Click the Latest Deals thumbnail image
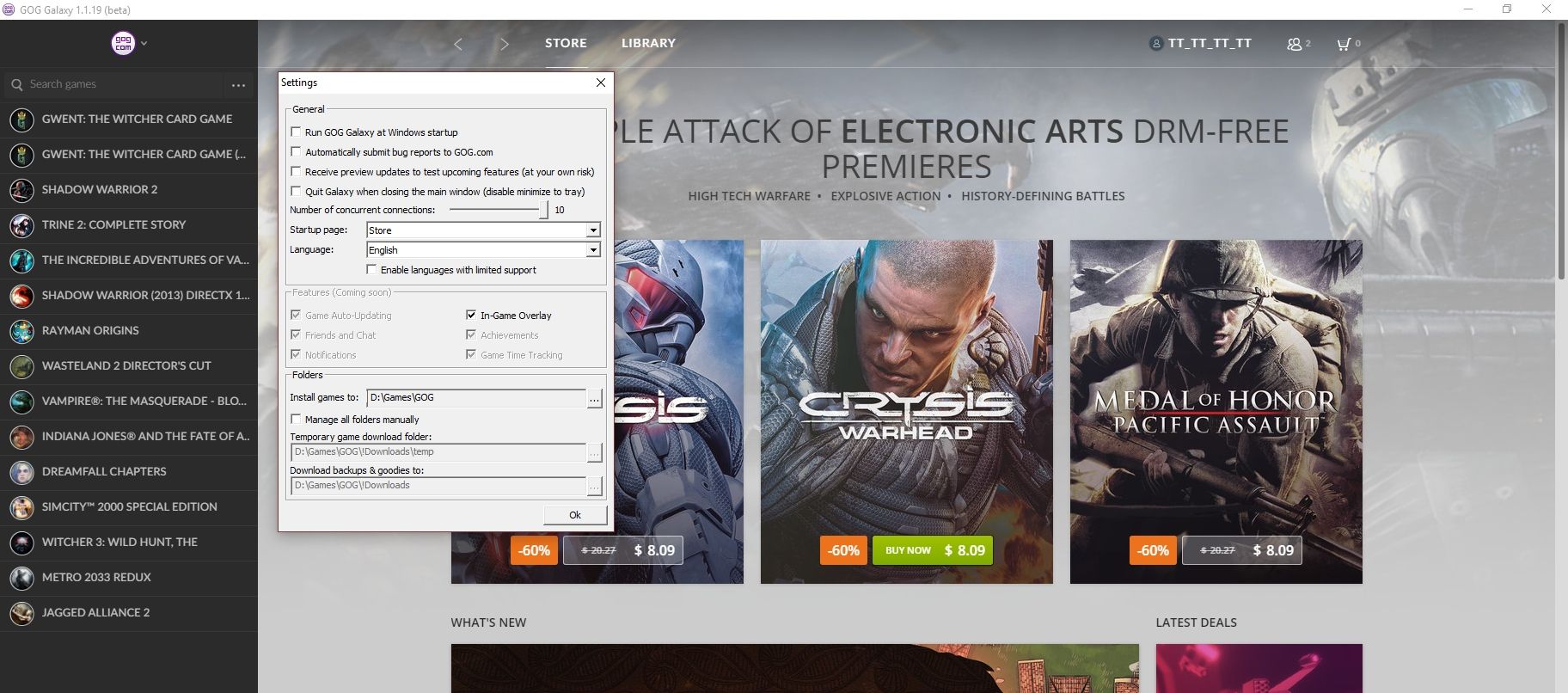 click(x=1259, y=669)
